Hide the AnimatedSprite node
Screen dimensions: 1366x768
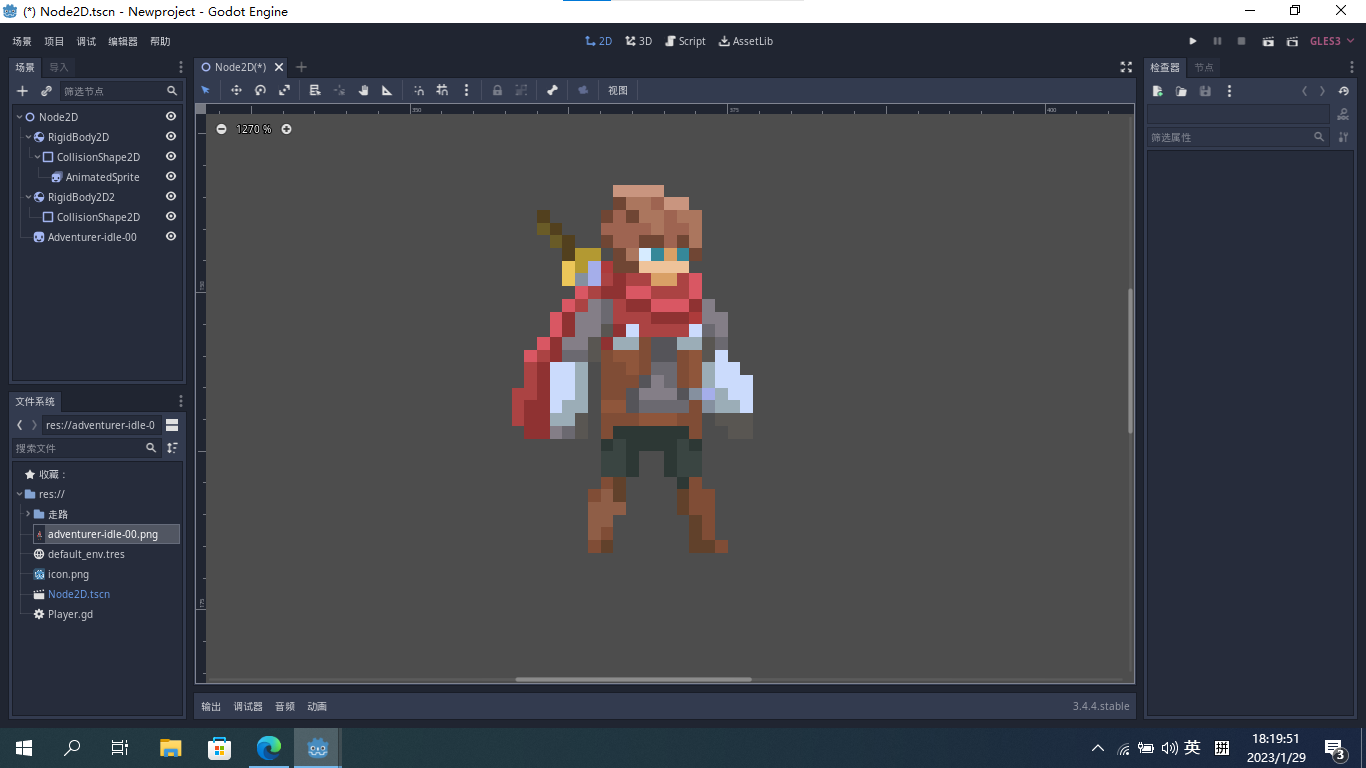click(171, 177)
